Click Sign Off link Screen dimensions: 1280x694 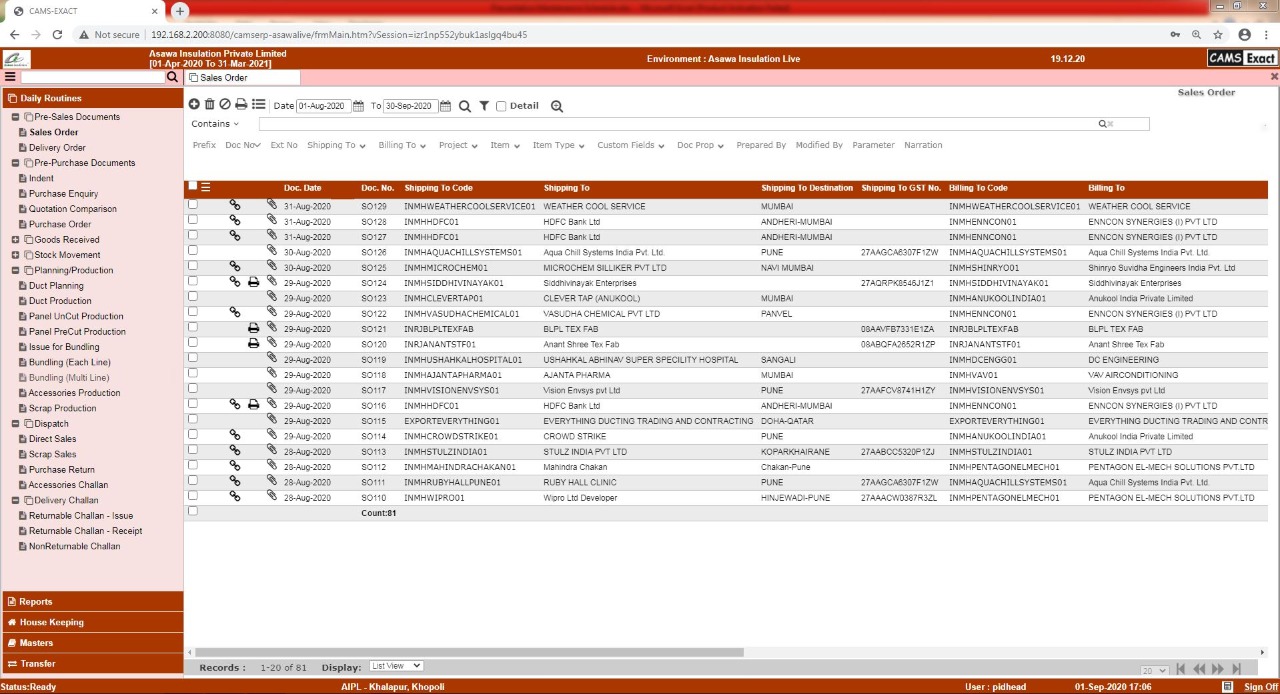[1261, 687]
